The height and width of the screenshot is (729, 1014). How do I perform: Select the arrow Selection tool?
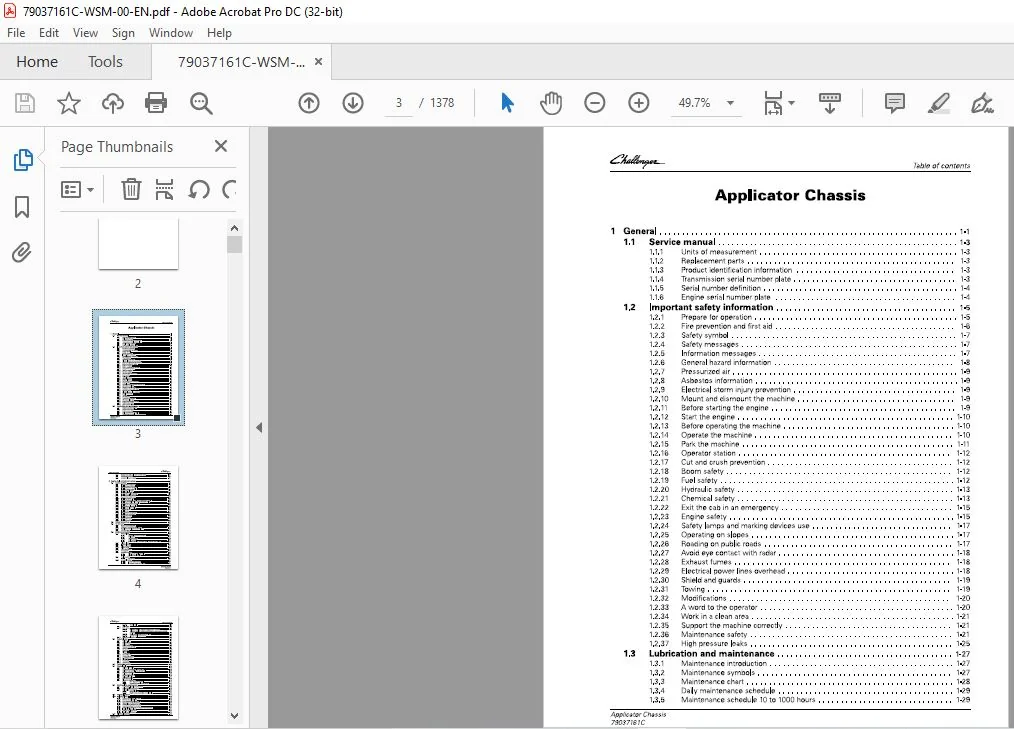[507, 103]
